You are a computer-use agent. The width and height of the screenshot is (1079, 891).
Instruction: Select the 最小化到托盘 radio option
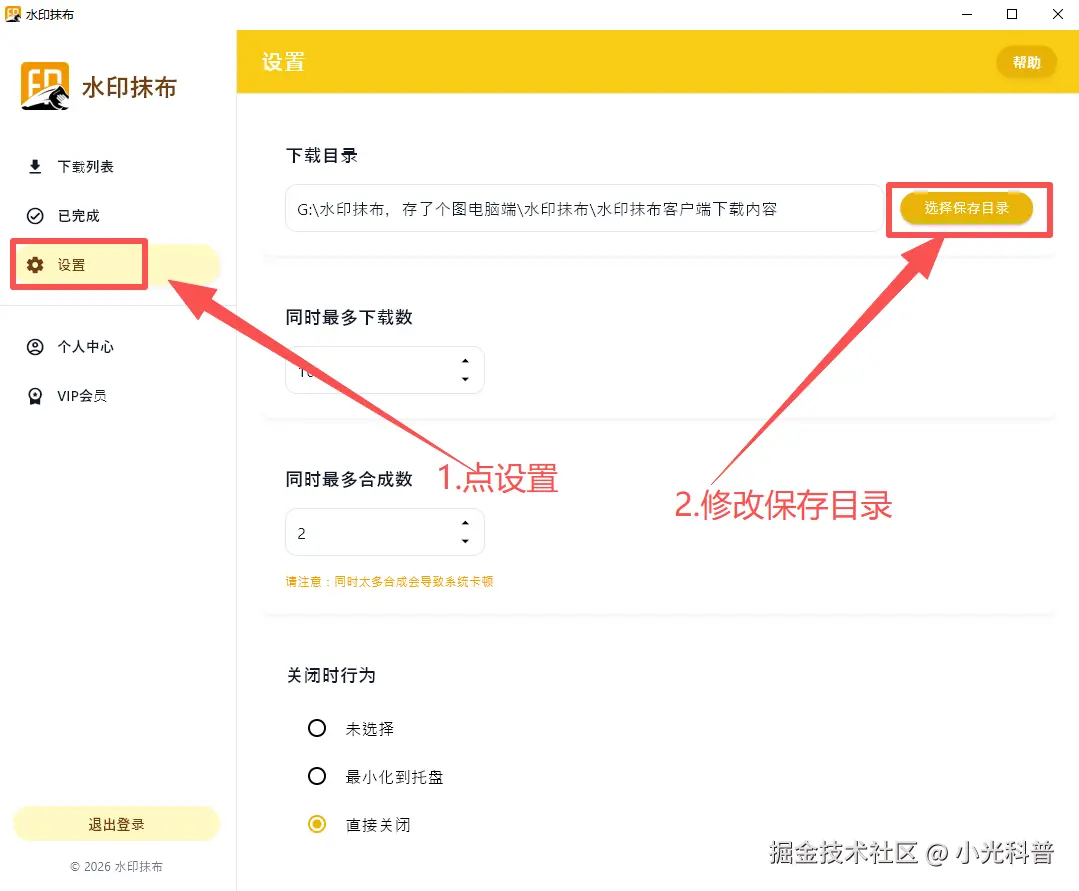[x=317, y=776]
